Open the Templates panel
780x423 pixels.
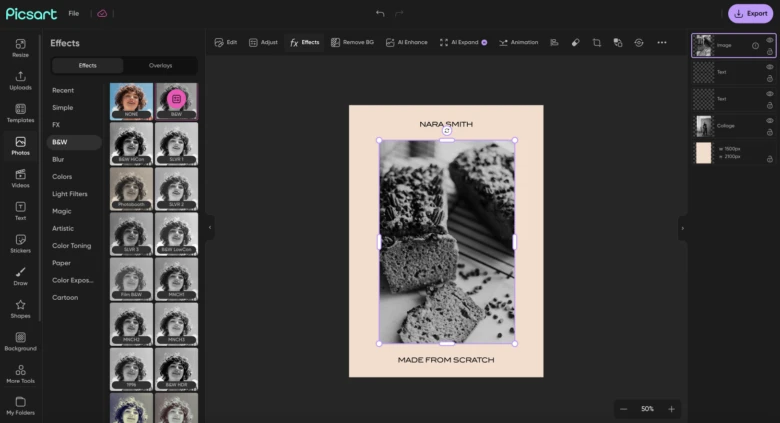tap(20, 113)
